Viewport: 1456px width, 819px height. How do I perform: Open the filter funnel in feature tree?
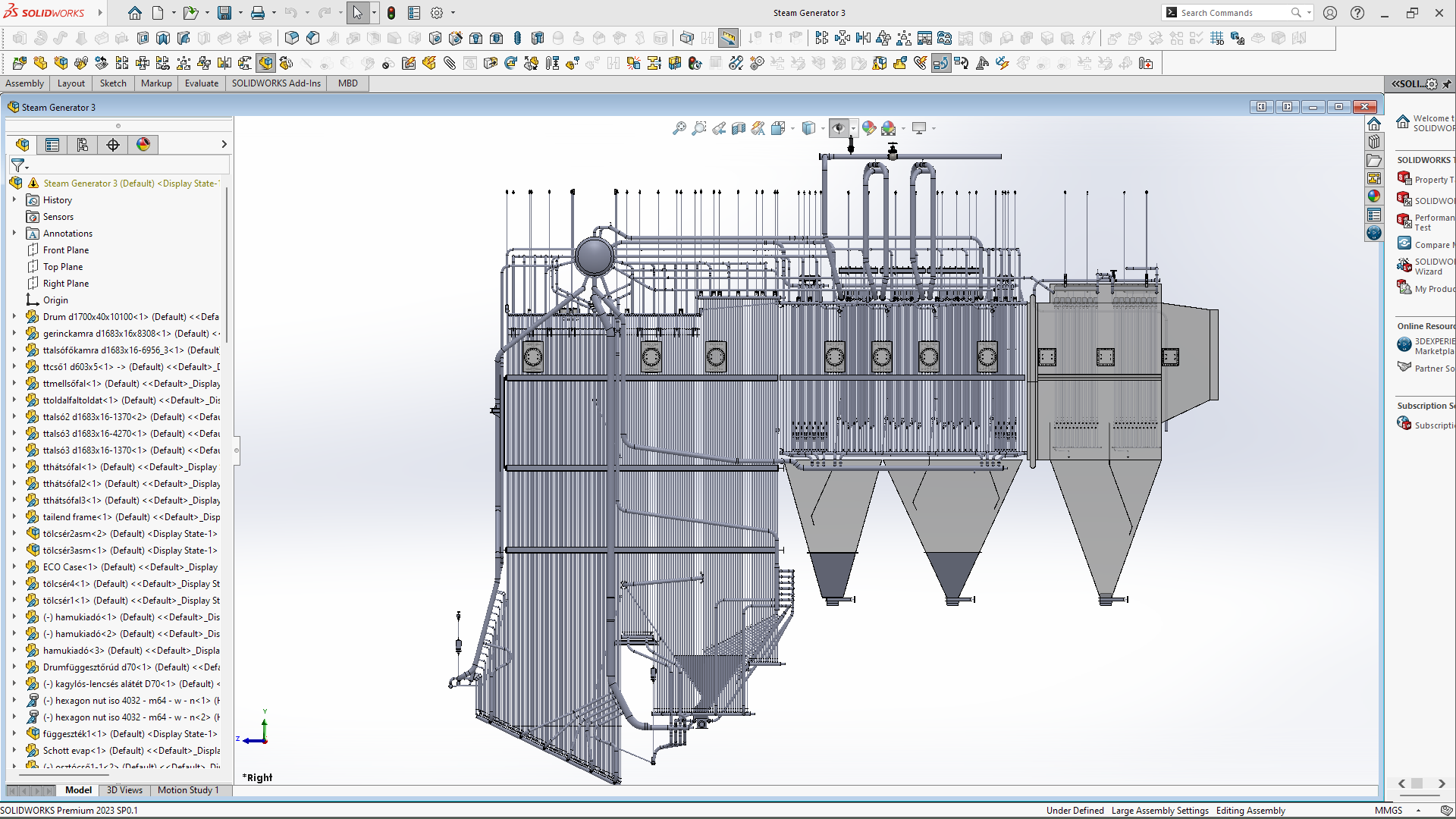point(17,165)
